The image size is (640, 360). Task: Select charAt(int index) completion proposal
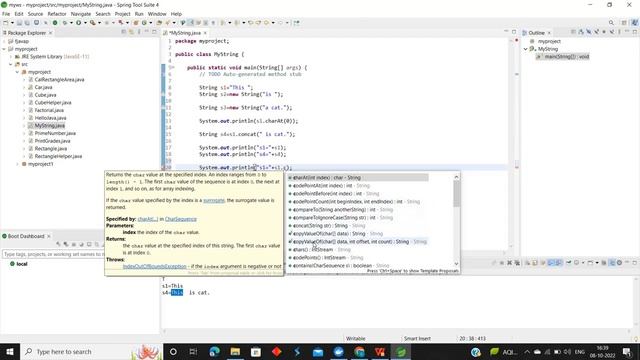click(x=358, y=178)
